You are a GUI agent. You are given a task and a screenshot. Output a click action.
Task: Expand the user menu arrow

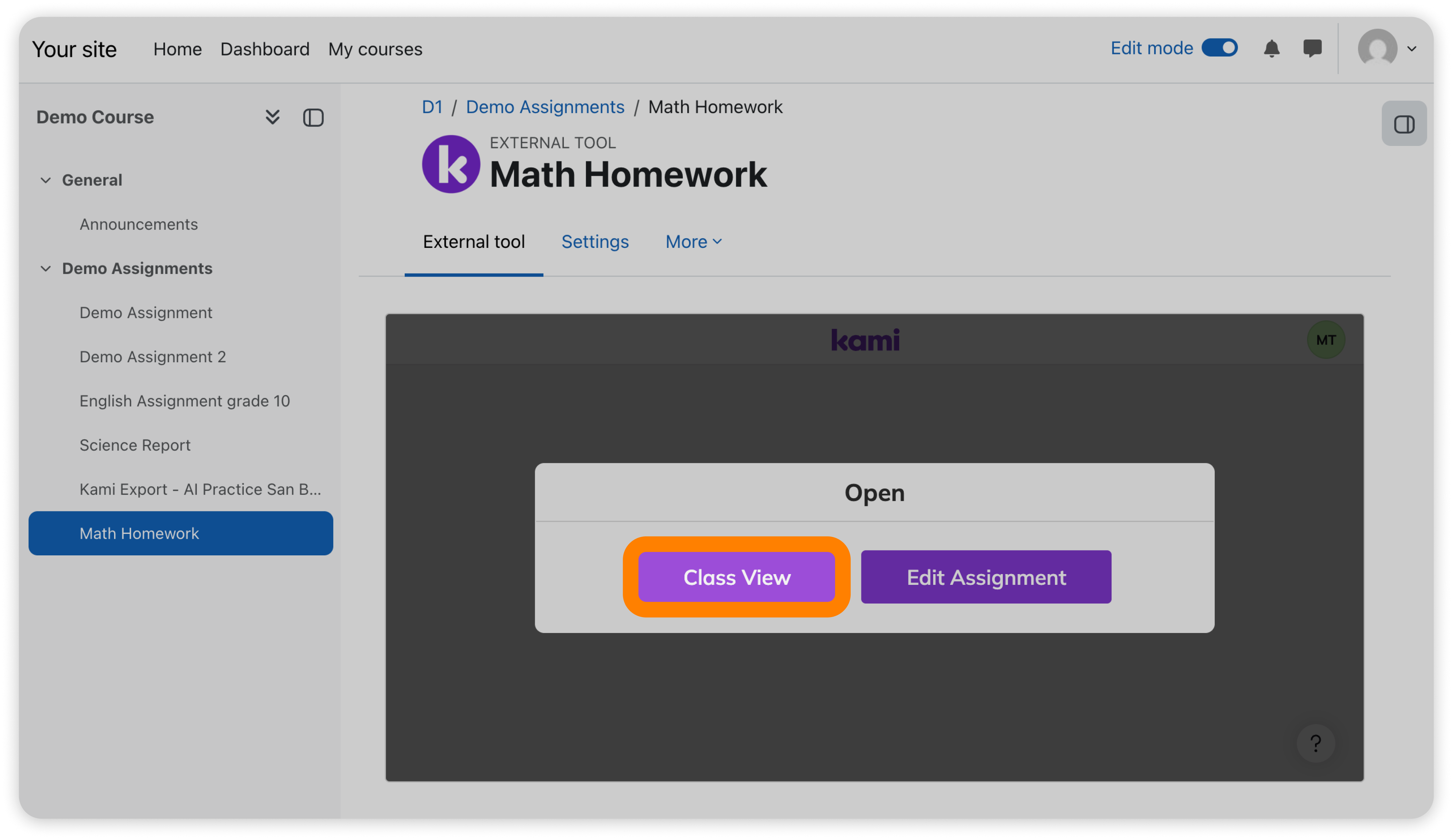1411,49
